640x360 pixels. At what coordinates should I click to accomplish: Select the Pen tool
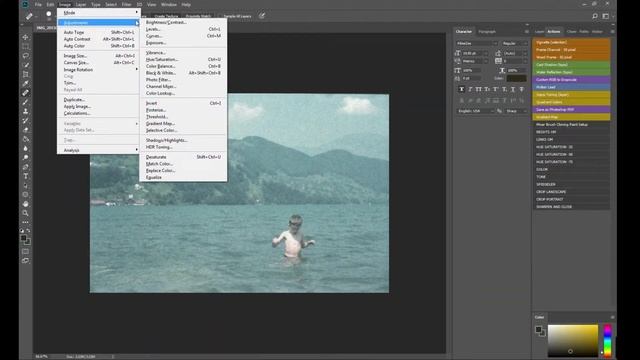pyautogui.click(x=26, y=167)
